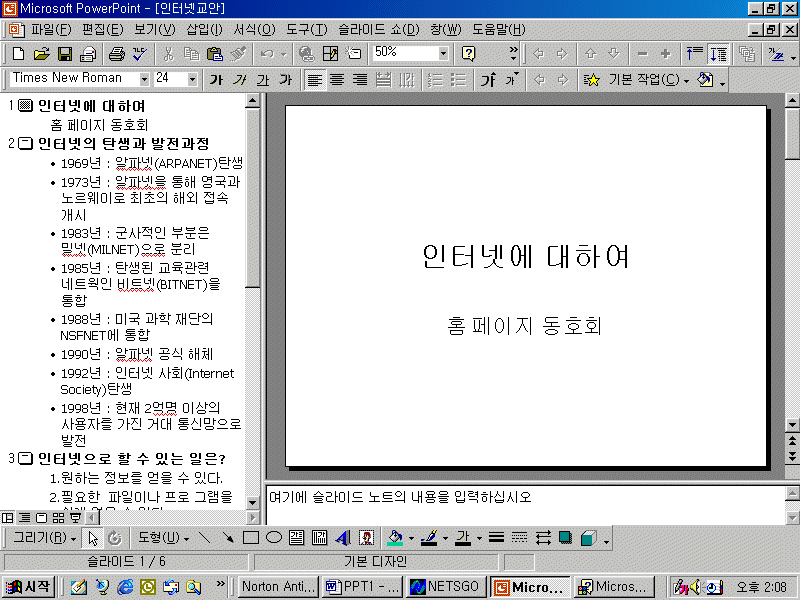The image size is (800, 600).
Task: Select the Oval drawing tool
Action: point(273,538)
